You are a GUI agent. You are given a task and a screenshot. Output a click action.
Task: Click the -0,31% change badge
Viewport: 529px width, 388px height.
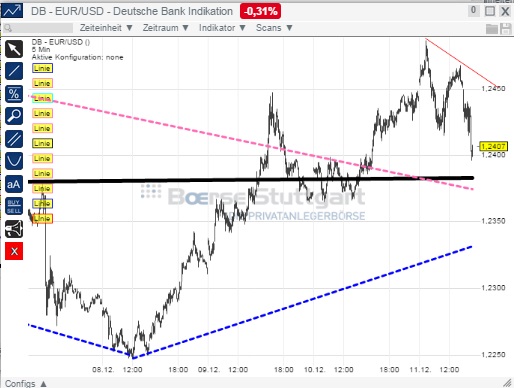pyautogui.click(x=260, y=11)
